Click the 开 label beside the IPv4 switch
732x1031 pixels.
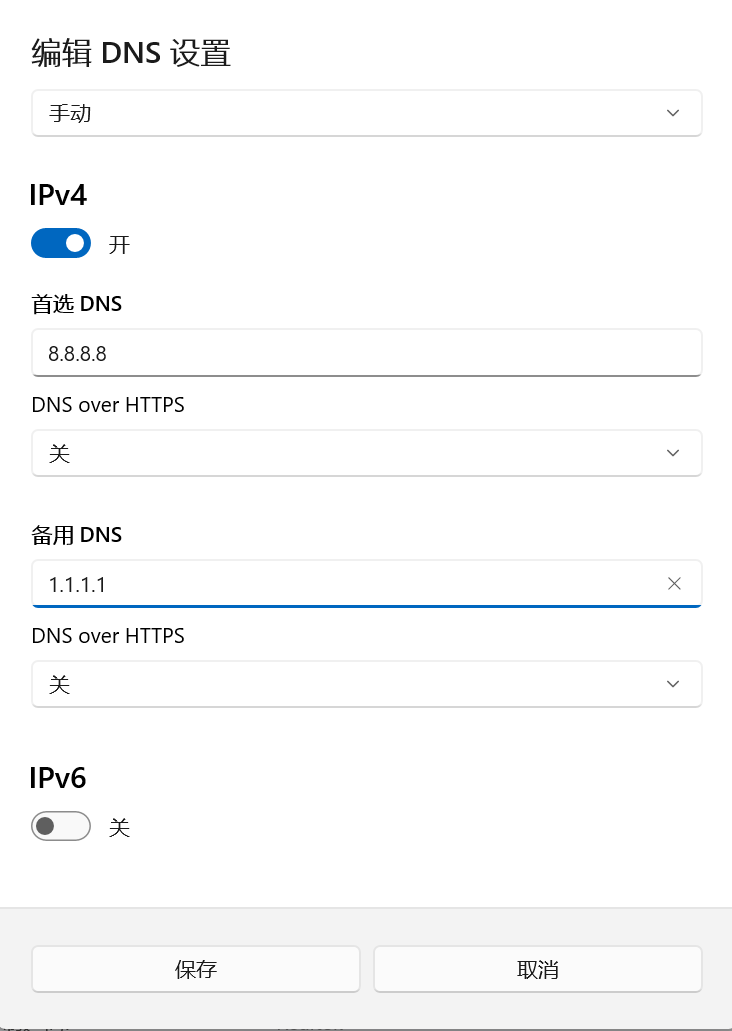[x=120, y=244]
